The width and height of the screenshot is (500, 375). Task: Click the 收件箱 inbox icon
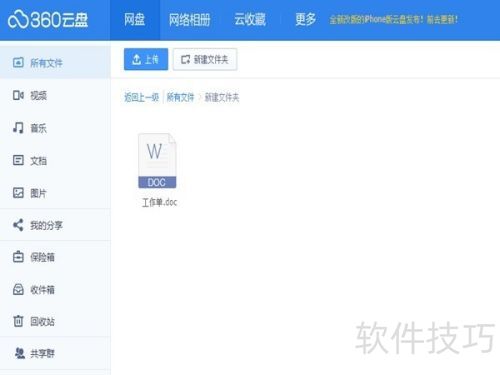pyautogui.click(x=18, y=289)
